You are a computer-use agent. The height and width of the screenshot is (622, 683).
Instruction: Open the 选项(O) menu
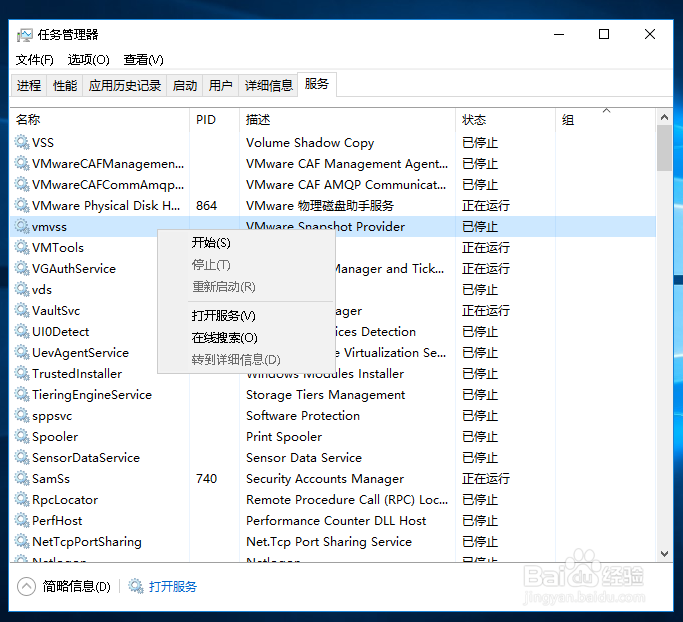click(88, 60)
